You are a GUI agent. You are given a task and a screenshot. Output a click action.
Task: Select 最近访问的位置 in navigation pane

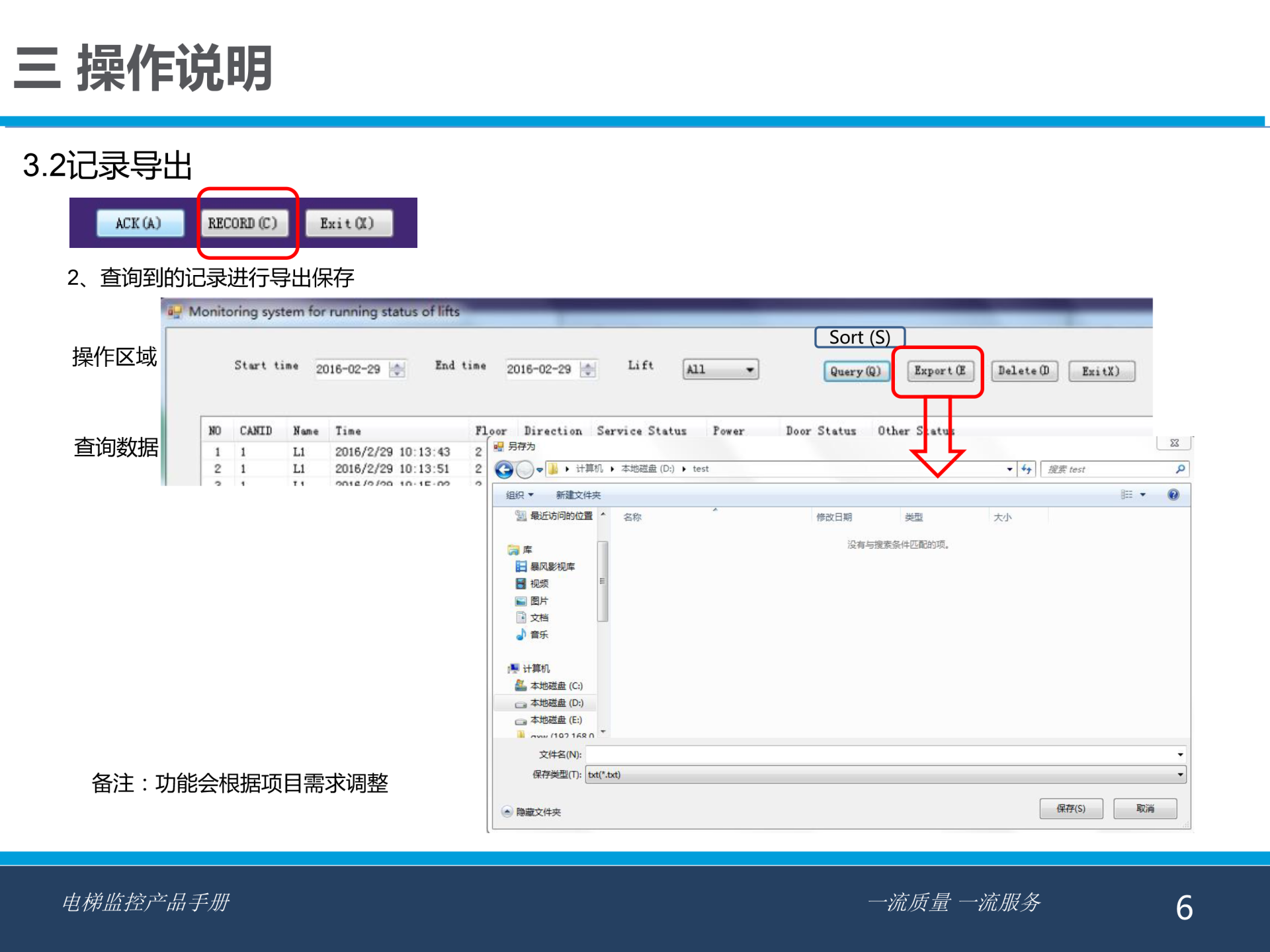pos(554,516)
